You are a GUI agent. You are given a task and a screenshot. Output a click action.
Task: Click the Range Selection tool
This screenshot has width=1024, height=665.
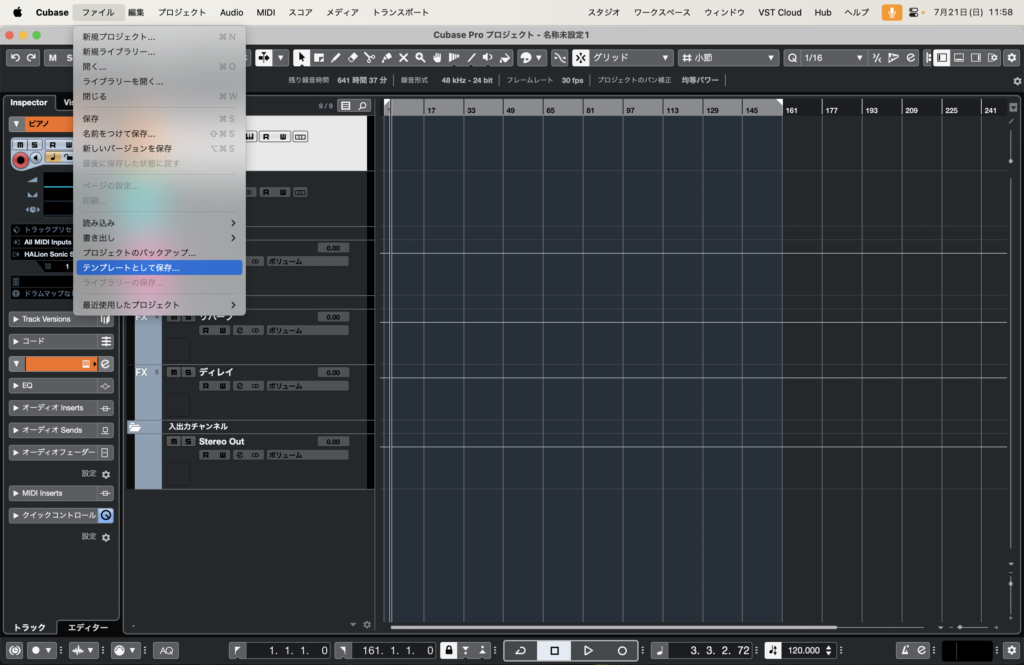[x=318, y=58]
